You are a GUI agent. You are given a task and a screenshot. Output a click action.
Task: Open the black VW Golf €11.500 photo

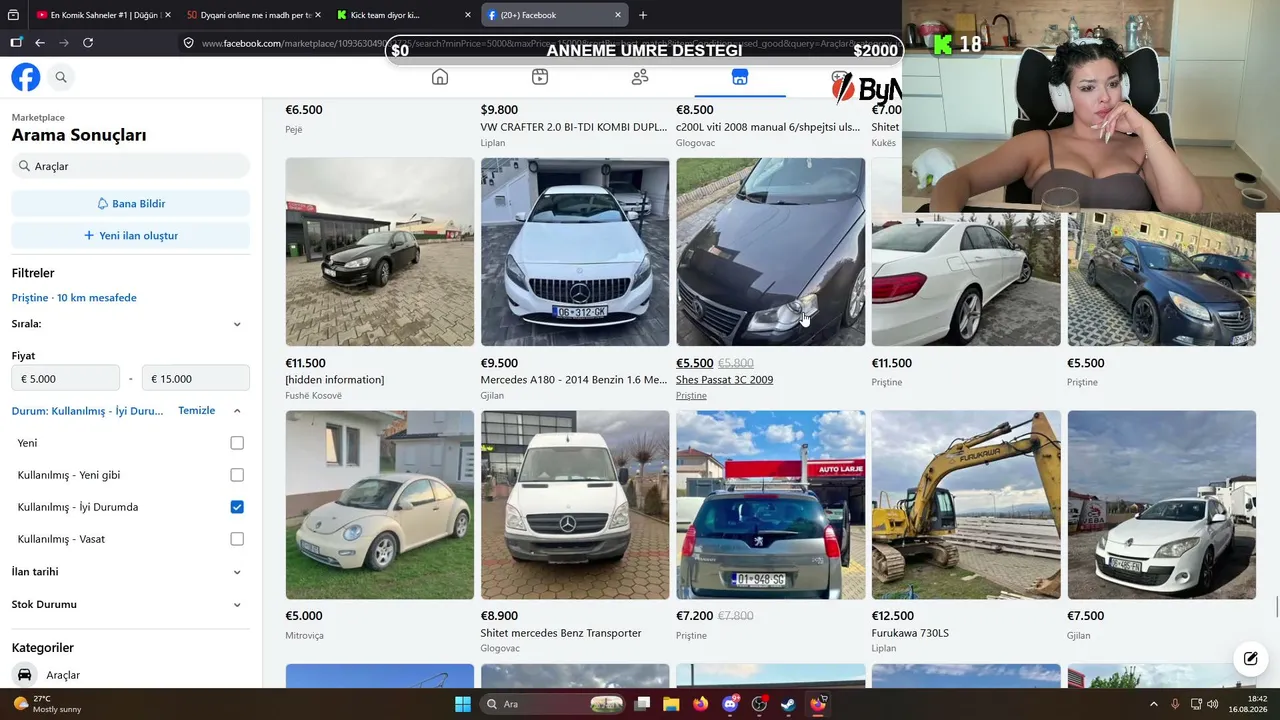pyautogui.click(x=380, y=252)
